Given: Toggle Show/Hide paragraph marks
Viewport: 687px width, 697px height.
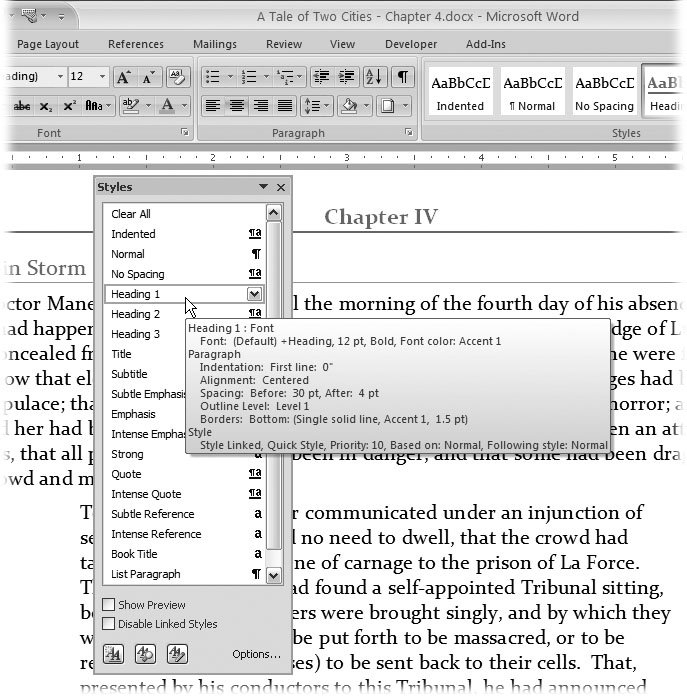Looking at the screenshot, I should 403,77.
